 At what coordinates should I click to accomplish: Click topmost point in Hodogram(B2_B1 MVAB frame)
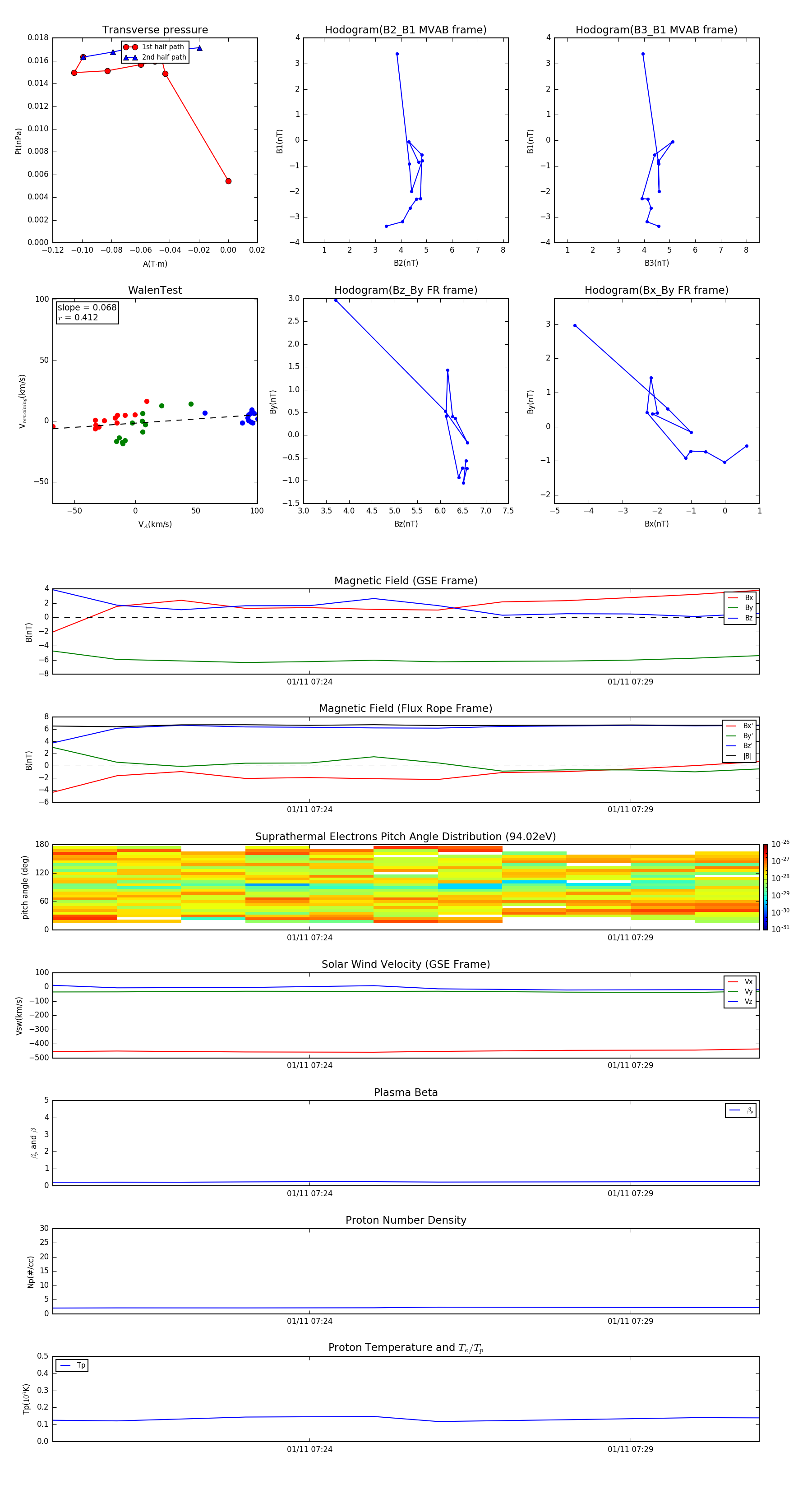pyautogui.click(x=397, y=54)
